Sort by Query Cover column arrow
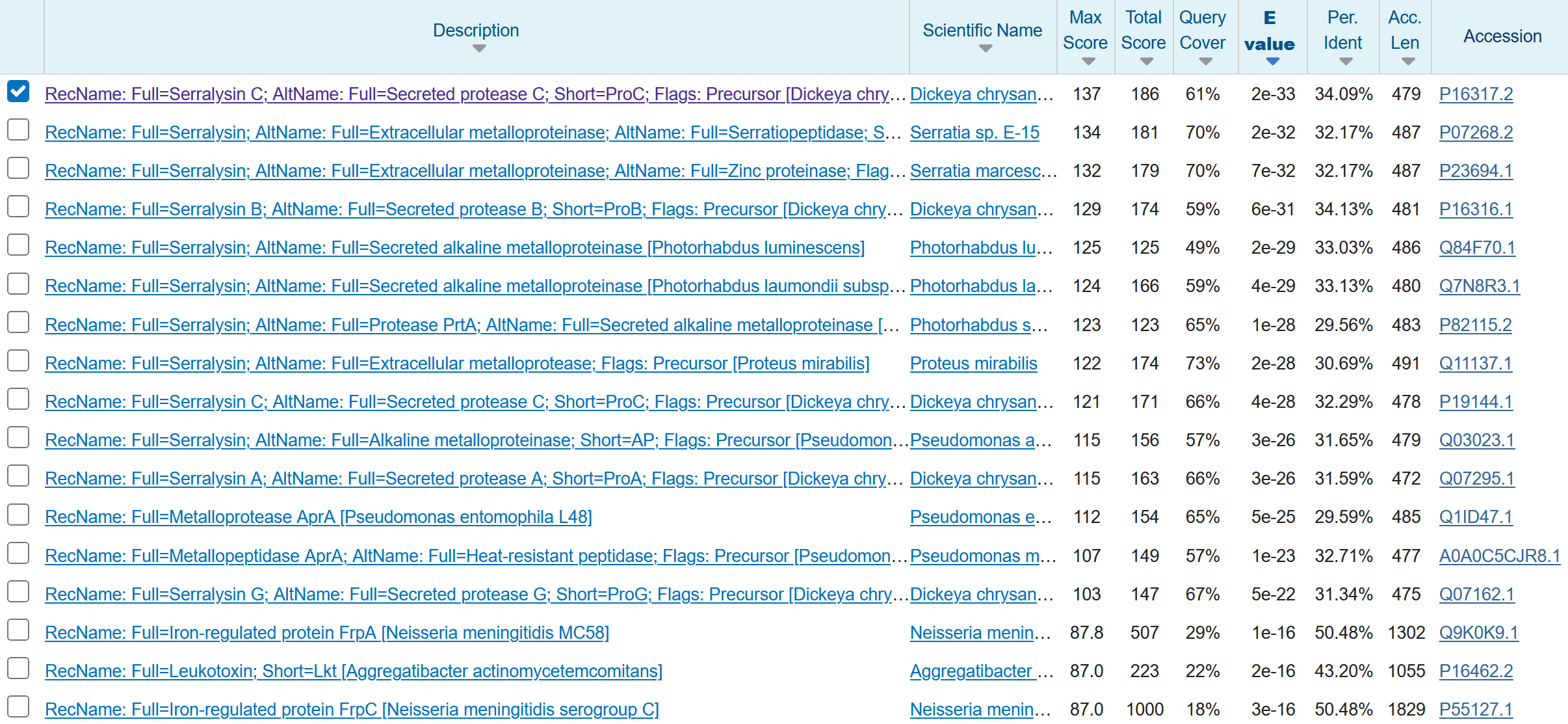The image size is (1568, 724). (x=1205, y=61)
